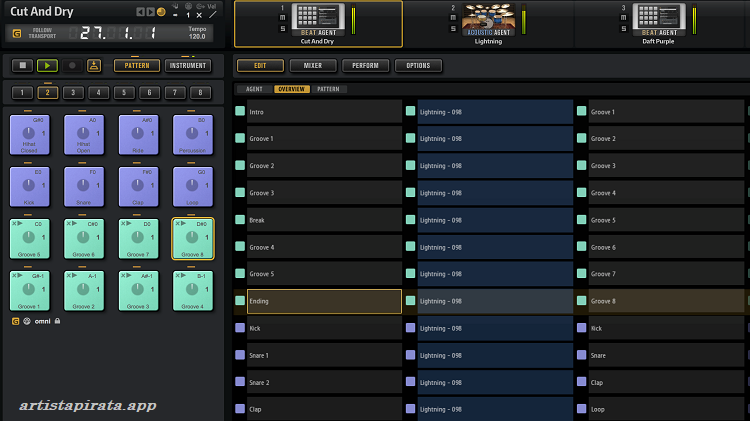Open the Mixer page
Image resolution: width=750 pixels, height=421 pixels.
click(313, 66)
